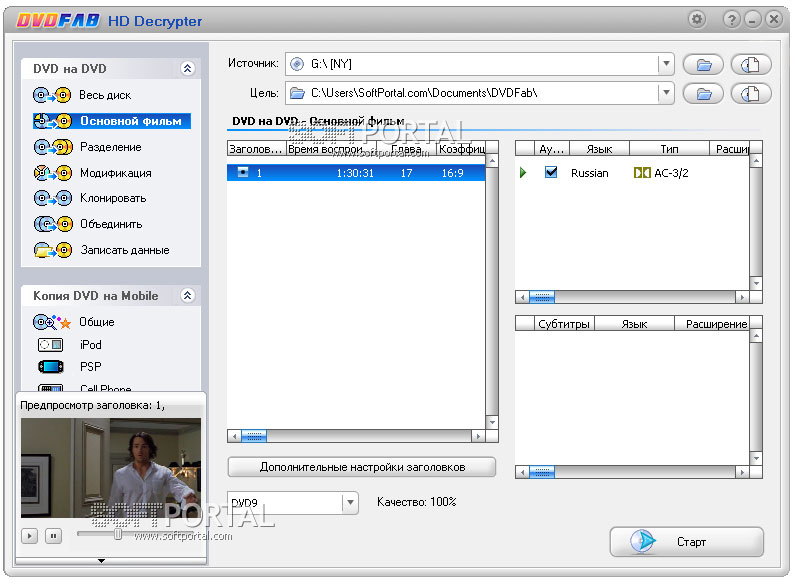Click the video preview thumbnail
The image size is (795, 585).
tap(111, 467)
